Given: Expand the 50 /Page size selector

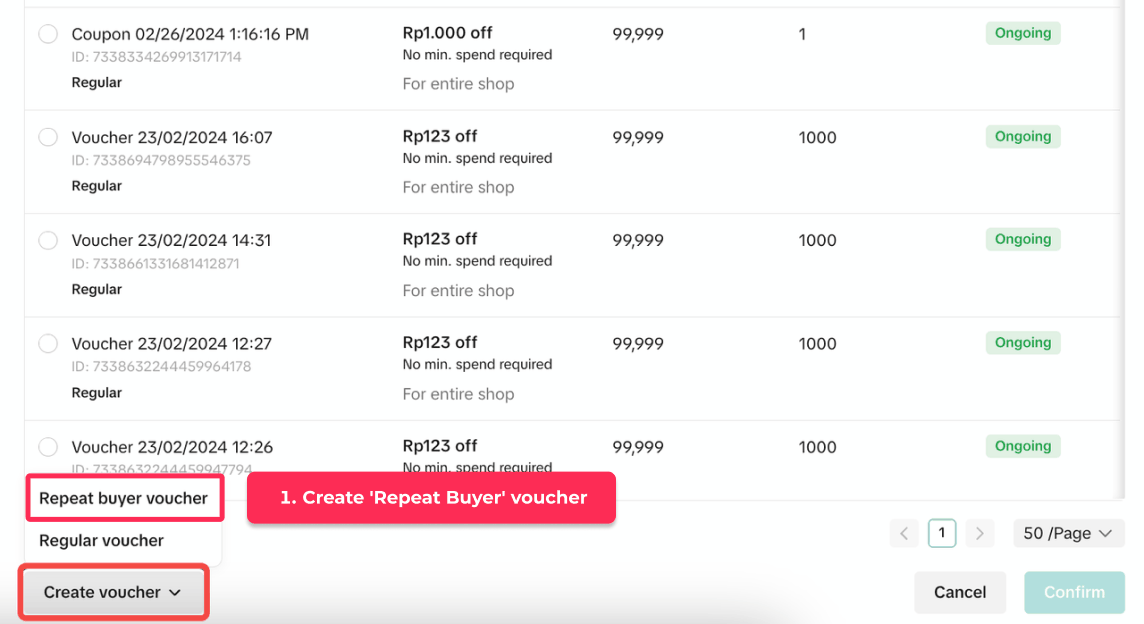Looking at the screenshot, I should coord(1068,533).
